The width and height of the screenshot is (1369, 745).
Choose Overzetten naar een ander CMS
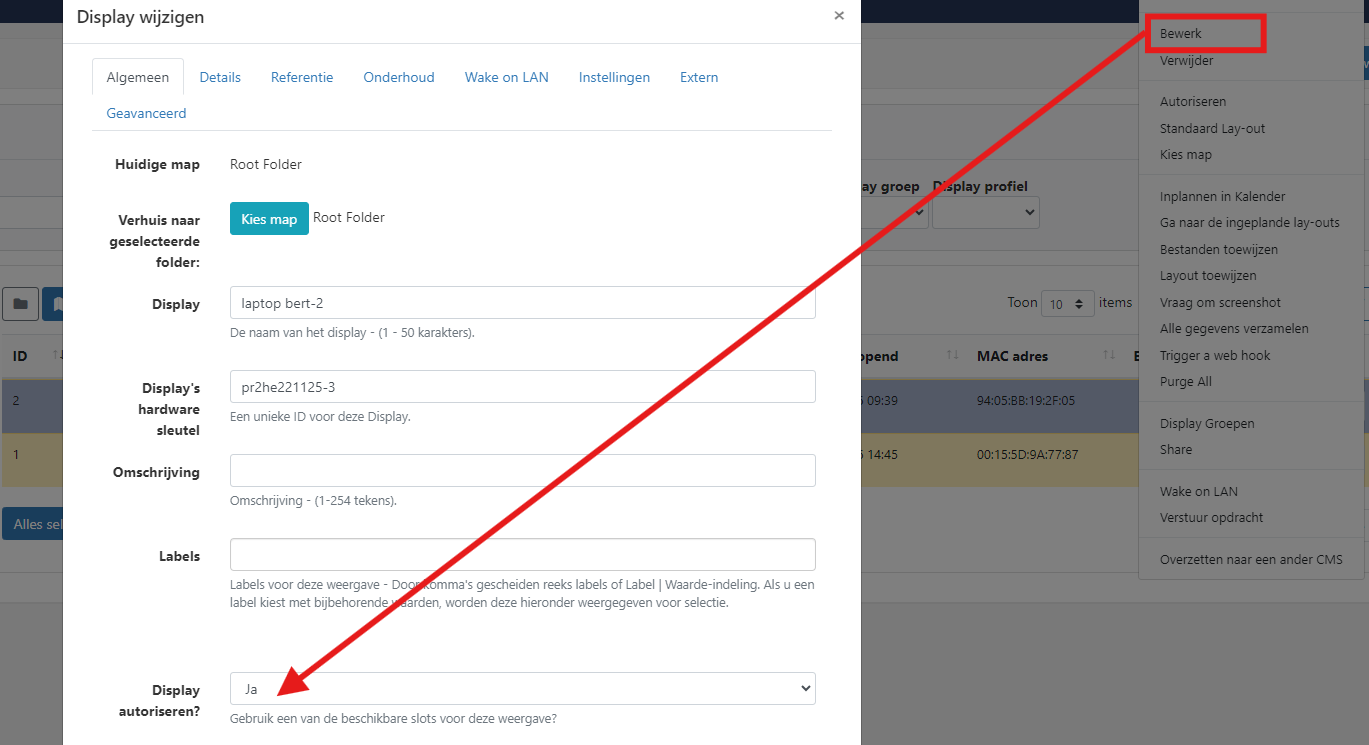point(1251,559)
